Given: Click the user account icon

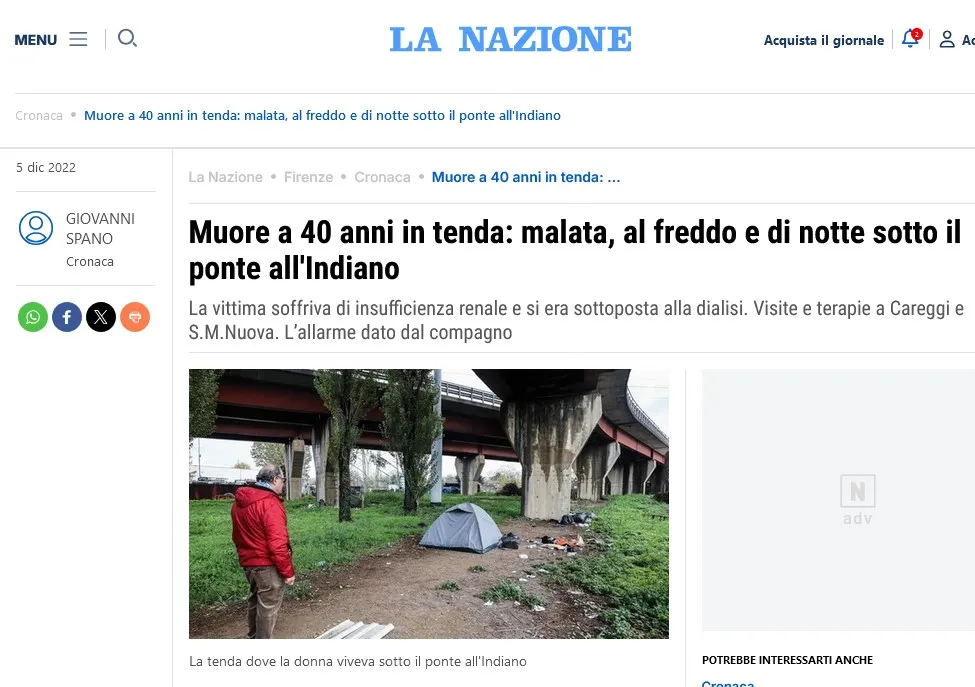Looking at the screenshot, I should (x=947, y=39).
